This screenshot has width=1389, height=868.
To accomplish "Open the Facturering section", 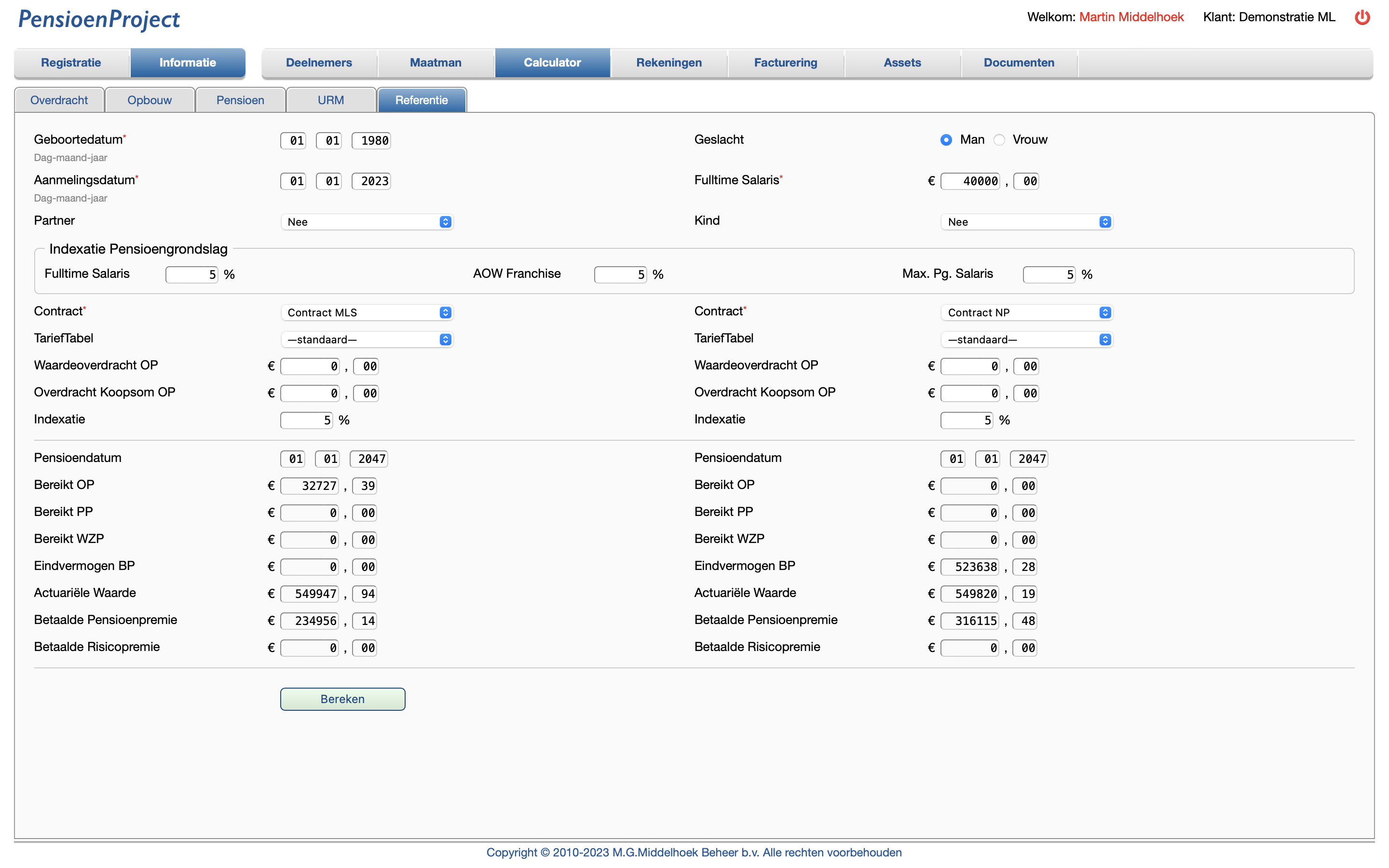I will (786, 63).
